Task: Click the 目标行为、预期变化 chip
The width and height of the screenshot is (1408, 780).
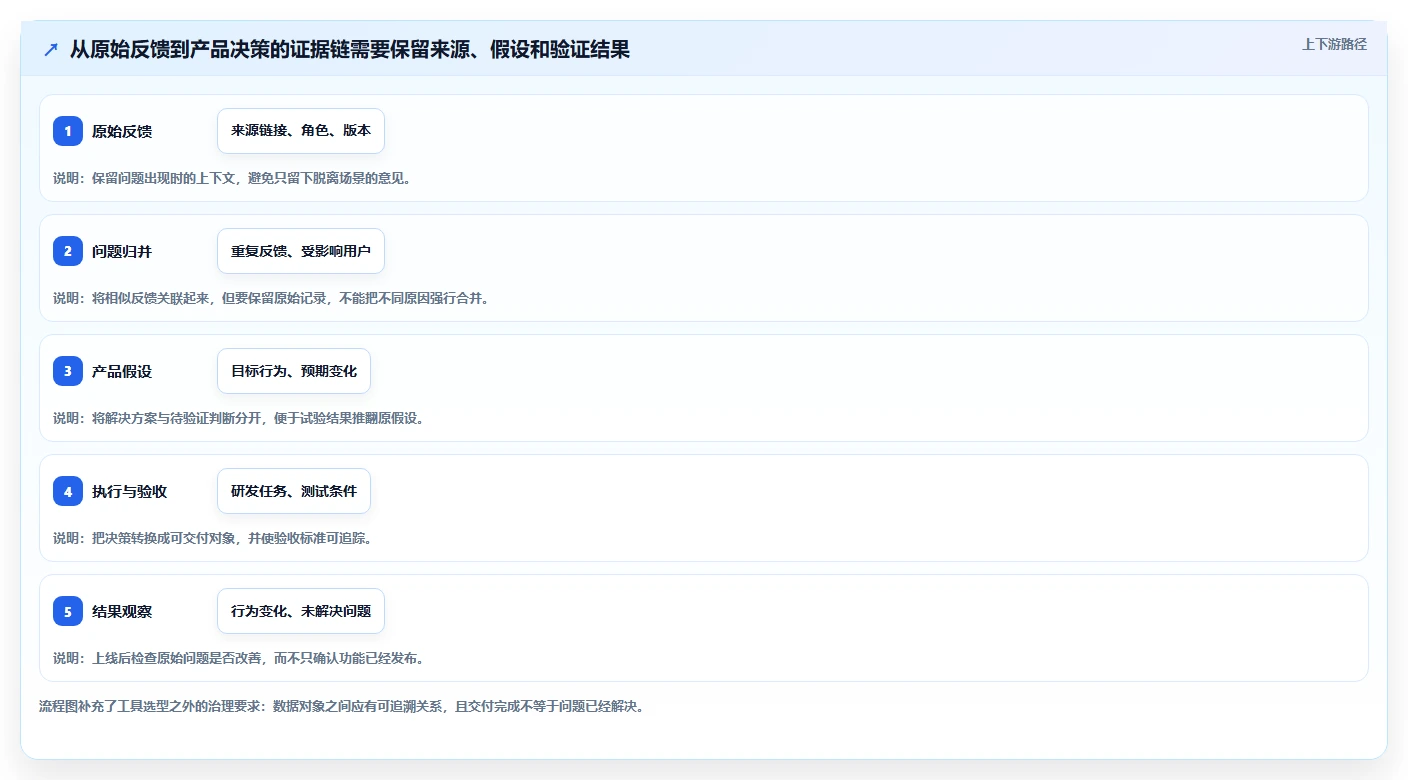Action: 294,371
